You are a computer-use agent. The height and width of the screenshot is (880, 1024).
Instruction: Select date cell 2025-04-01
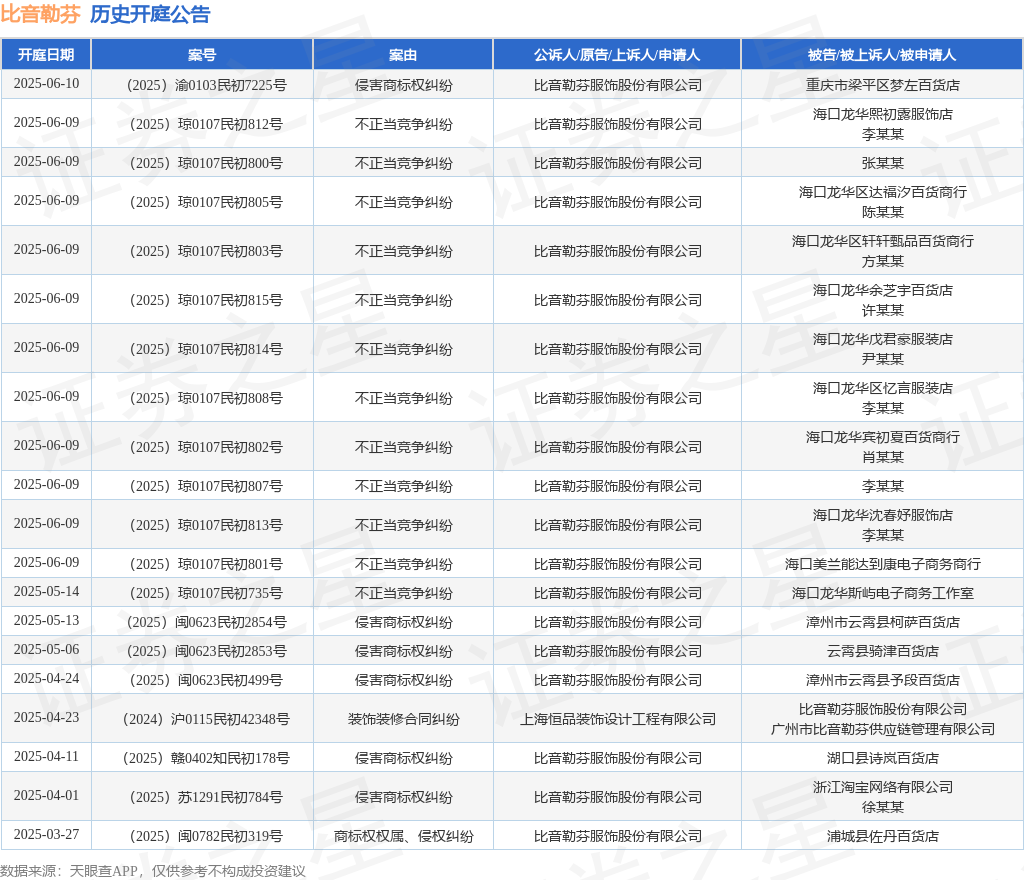(x=46, y=796)
